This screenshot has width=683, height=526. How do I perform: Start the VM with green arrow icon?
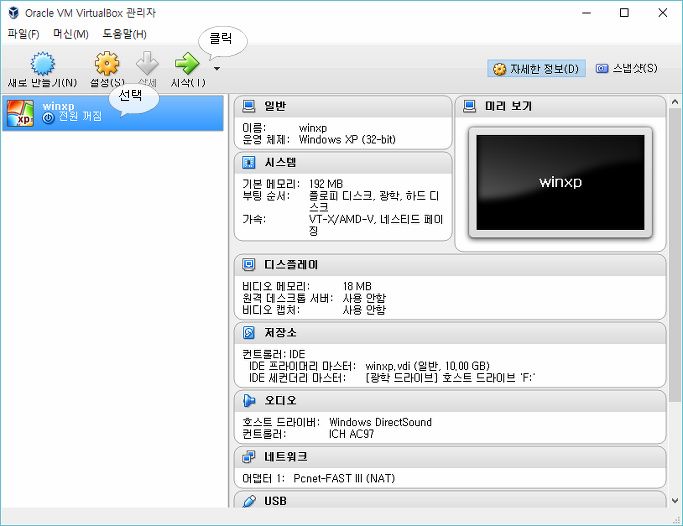[x=187, y=64]
